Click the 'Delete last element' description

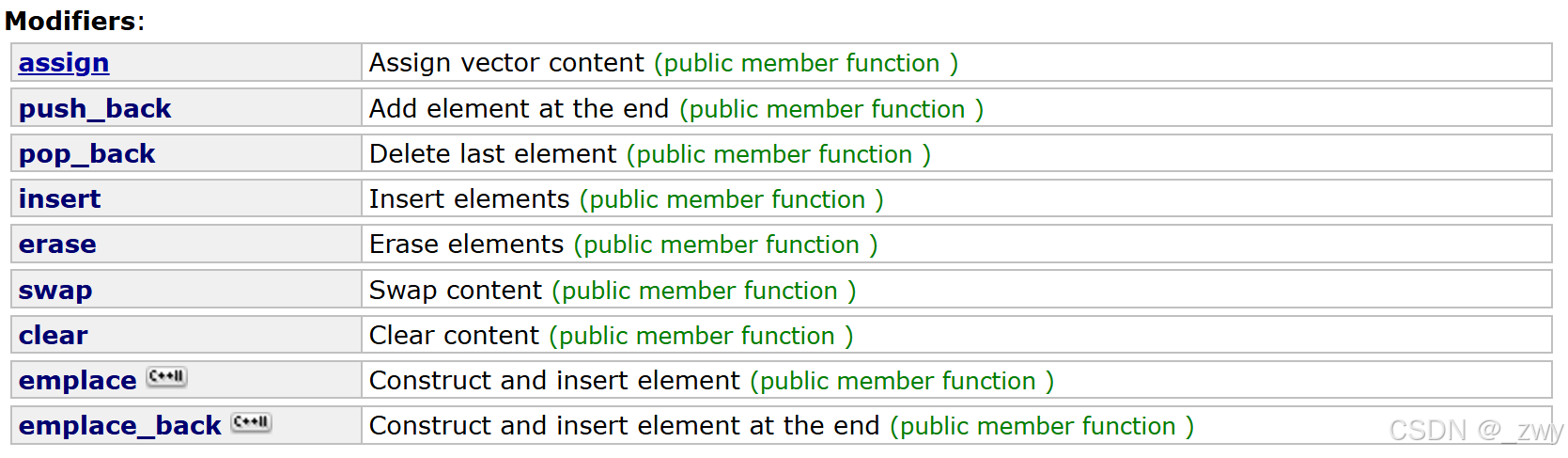492,154
